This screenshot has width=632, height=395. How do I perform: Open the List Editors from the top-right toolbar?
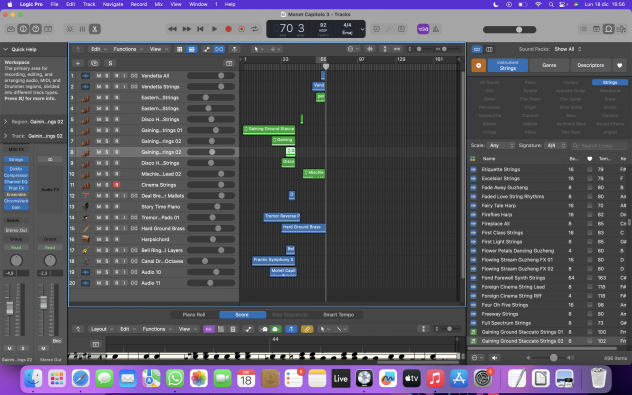click(x=583, y=29)
